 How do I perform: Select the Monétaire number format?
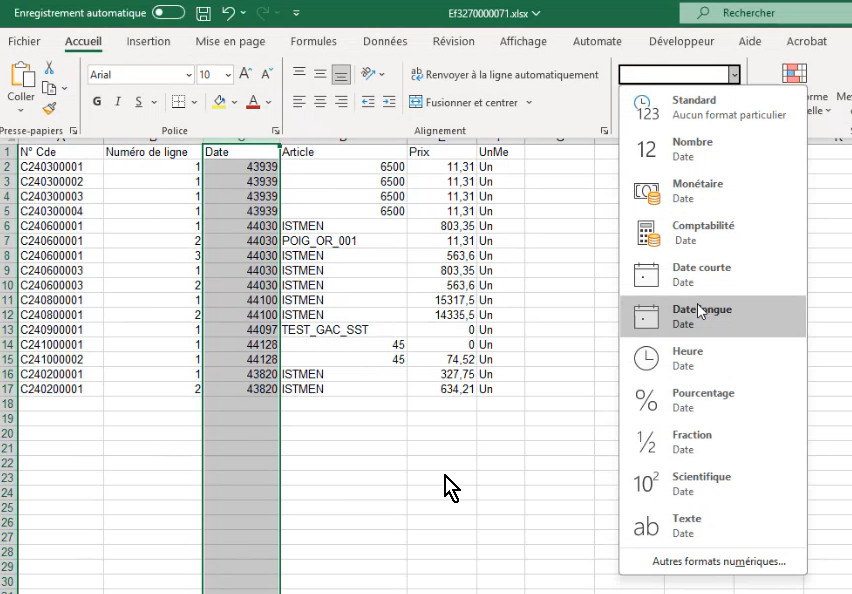[x=712, y=190]
